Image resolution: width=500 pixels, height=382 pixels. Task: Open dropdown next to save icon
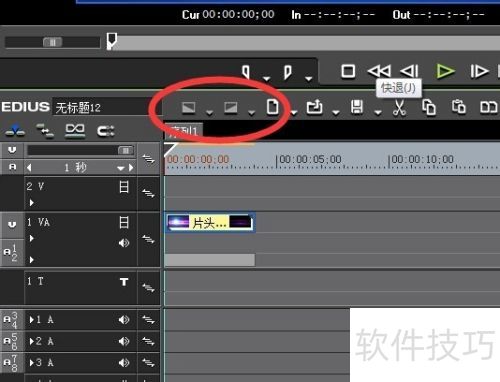point(378,113)
